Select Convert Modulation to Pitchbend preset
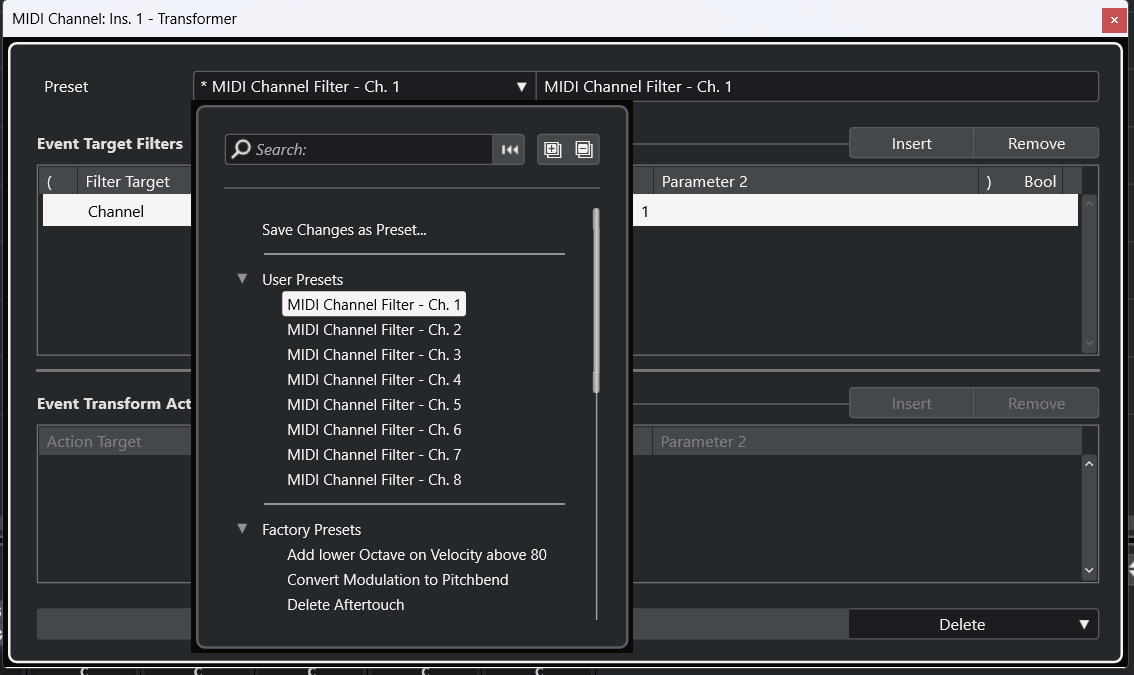This screenshot has height=675, width=1134. (x=397, y=579)
